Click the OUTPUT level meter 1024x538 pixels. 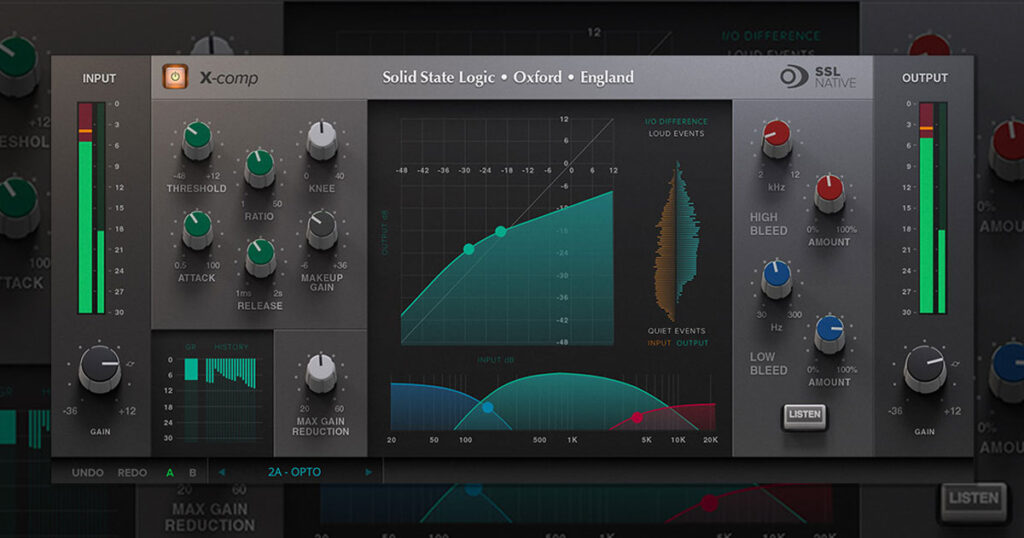pyautogui.click(x=933, y=208)
